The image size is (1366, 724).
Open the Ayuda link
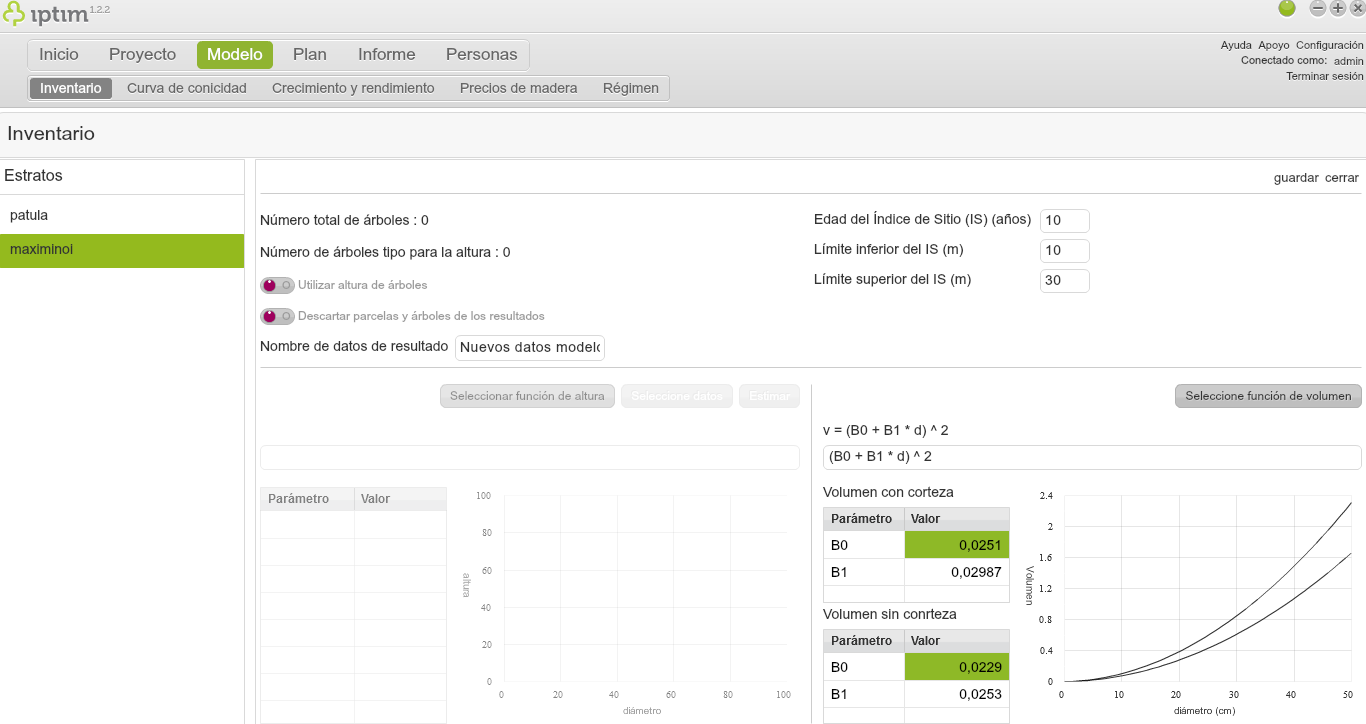point(1236,44)
